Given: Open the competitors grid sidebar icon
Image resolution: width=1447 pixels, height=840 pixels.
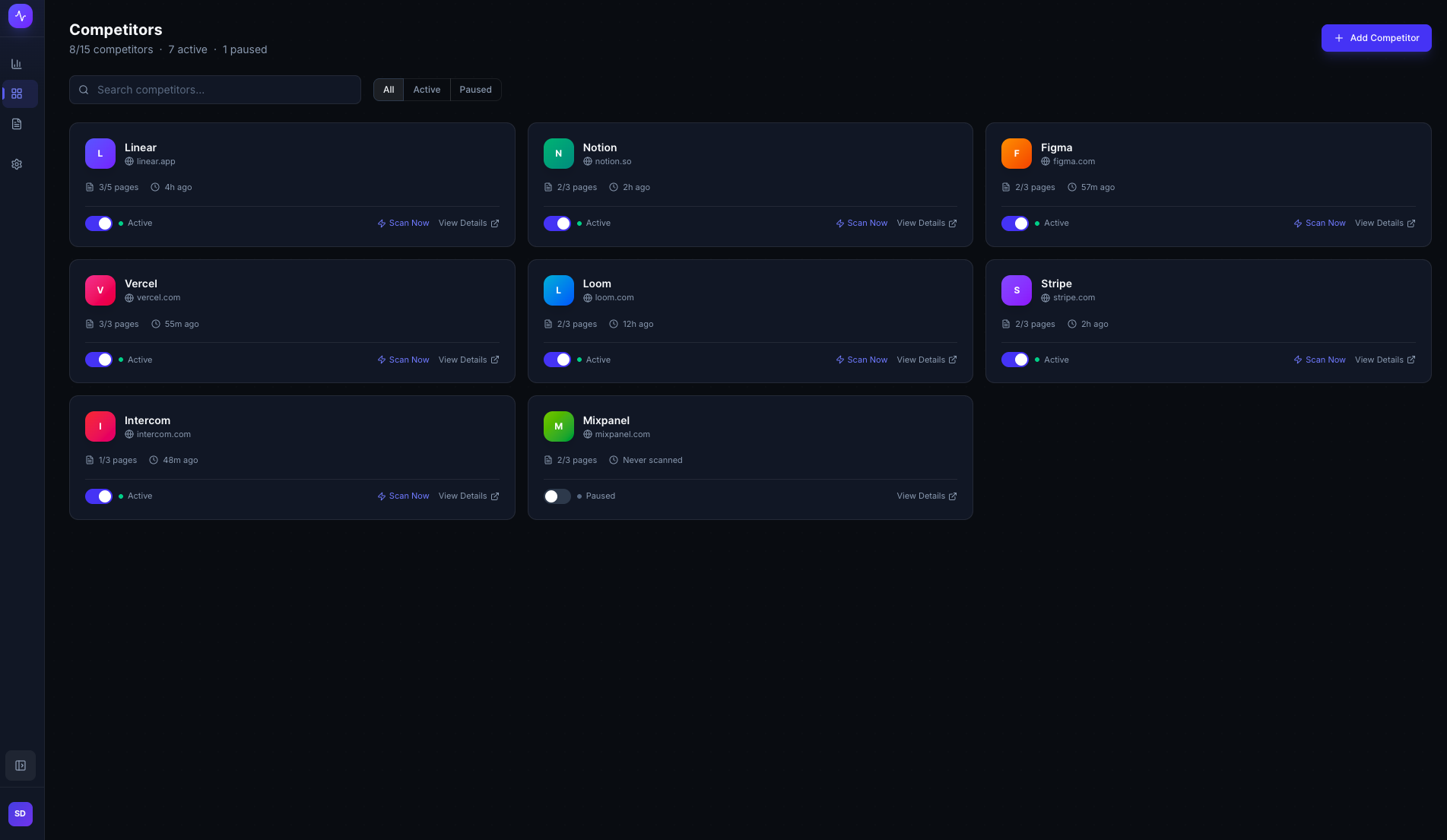Looking at the screenshot, I should (17, 94).
